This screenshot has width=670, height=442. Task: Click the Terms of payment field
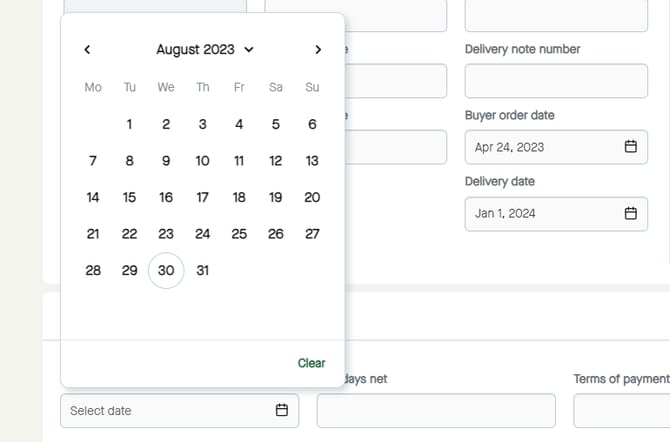tap(620, 410)
